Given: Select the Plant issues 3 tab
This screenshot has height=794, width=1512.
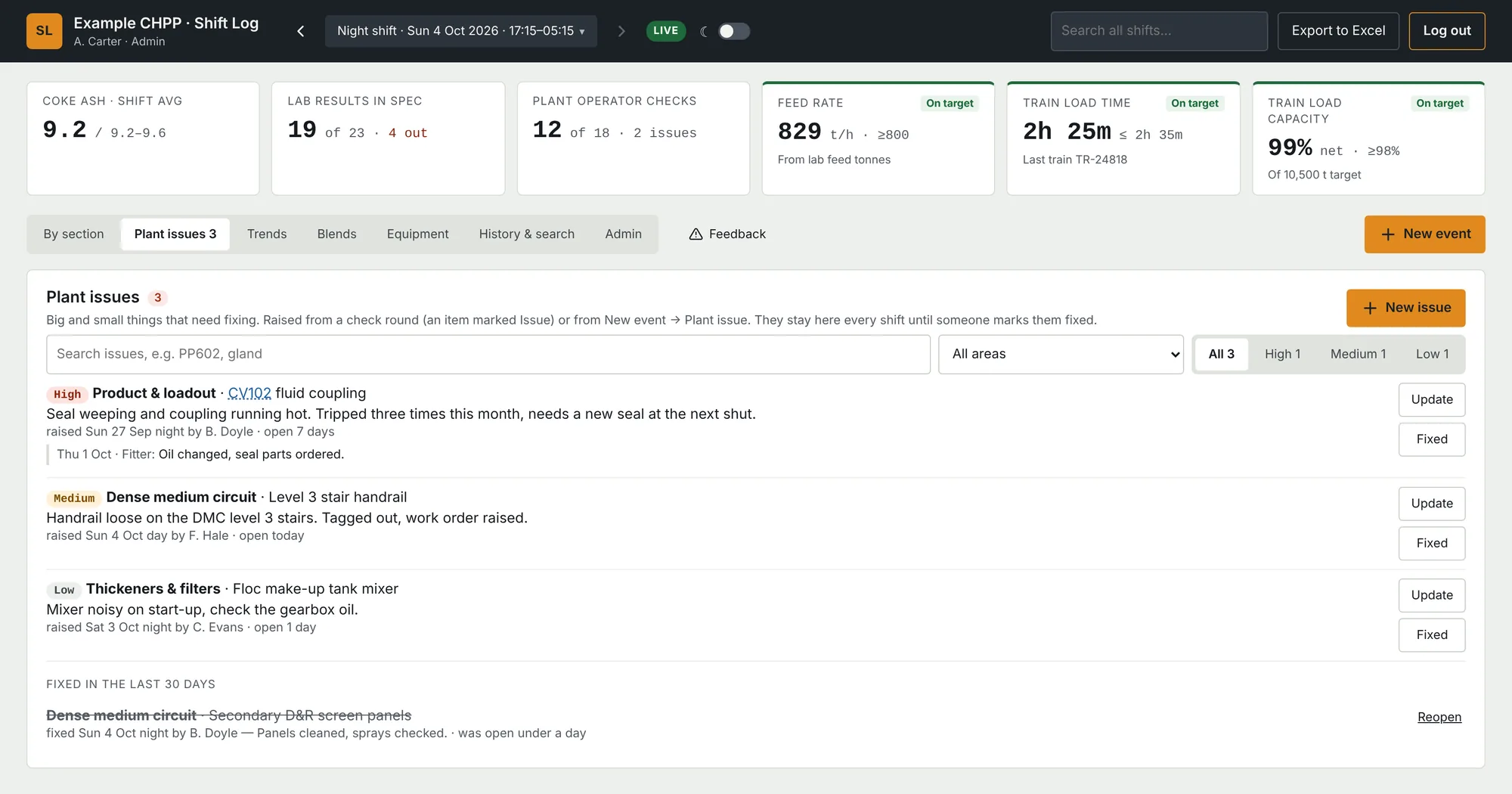Looking at the screenshot, I should coord(175,234).
